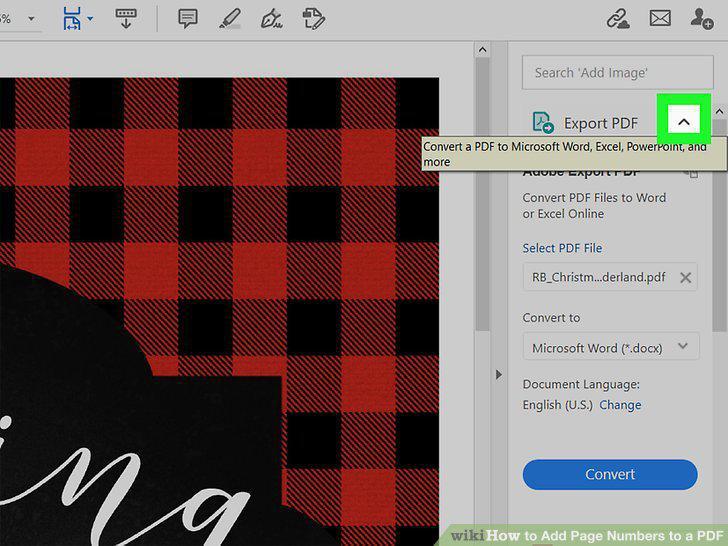Click the Export PDF tool icon

[x=543, y=123]
